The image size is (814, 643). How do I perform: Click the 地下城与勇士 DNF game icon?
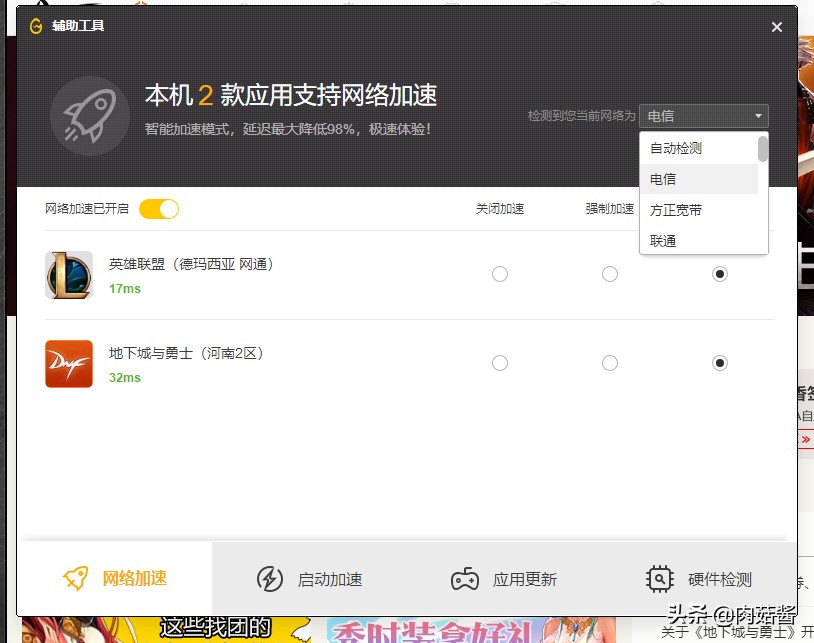click(x=68, y=363)
